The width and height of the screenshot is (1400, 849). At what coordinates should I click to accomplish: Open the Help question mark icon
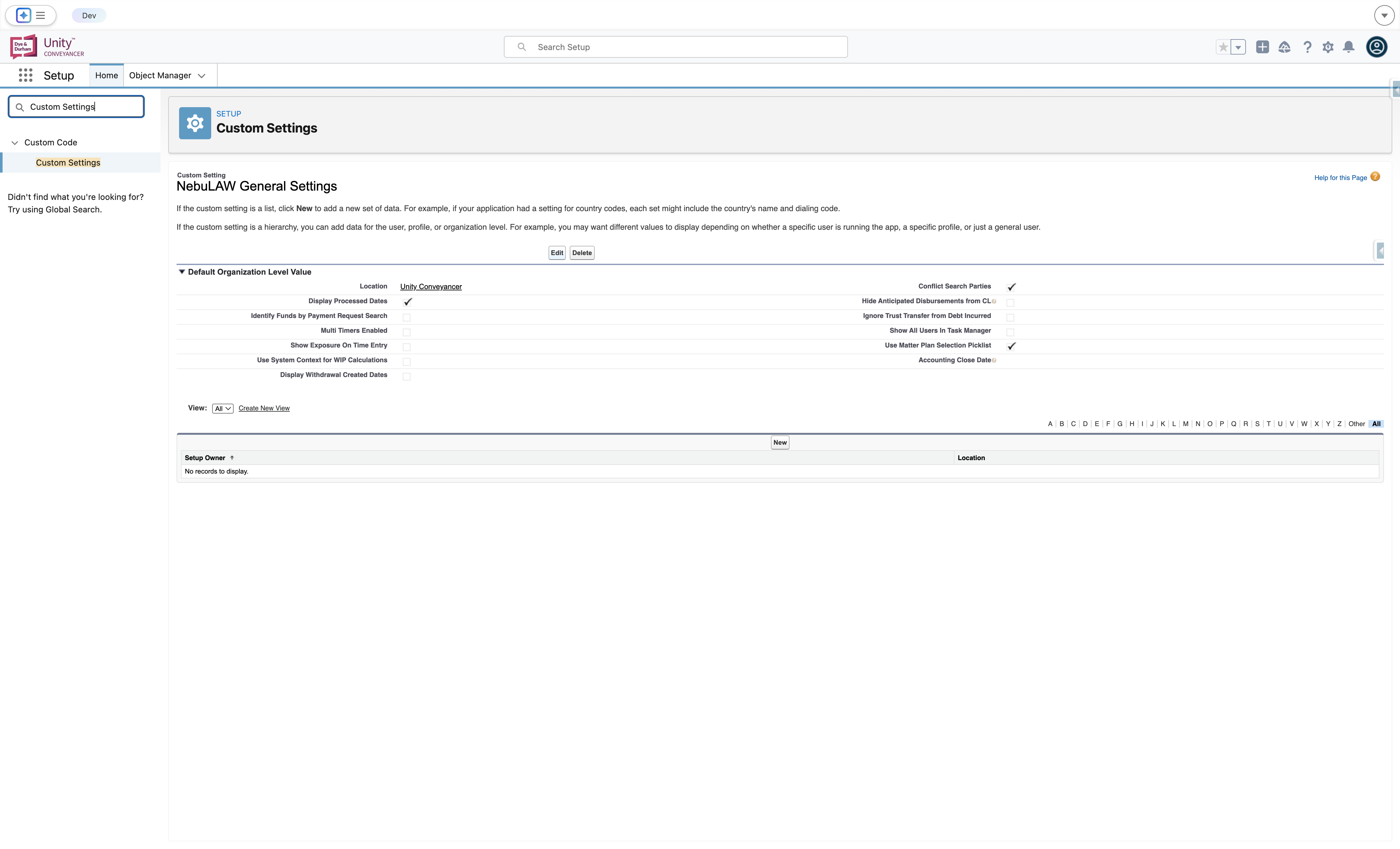pyautogui.click(x=1307, y=47)
